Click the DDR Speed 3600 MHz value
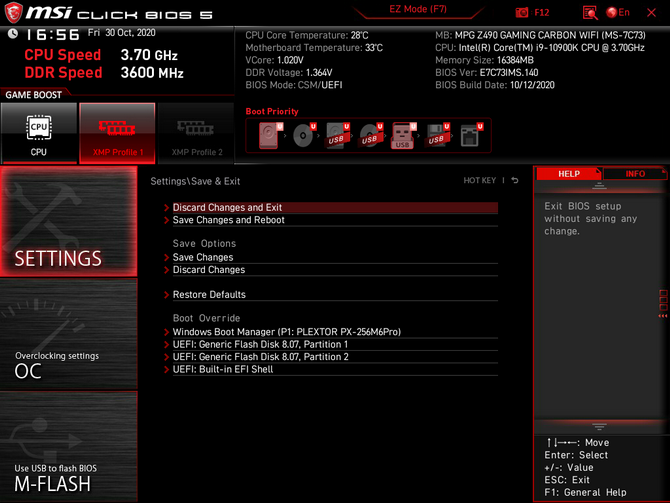 point(152,73)
